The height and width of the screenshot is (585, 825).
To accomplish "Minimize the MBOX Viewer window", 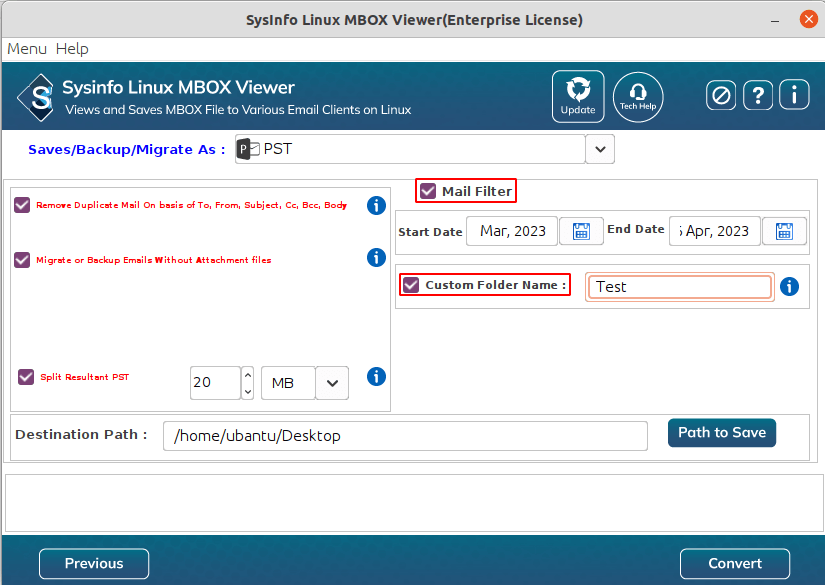I will click(x=774, y=21).
